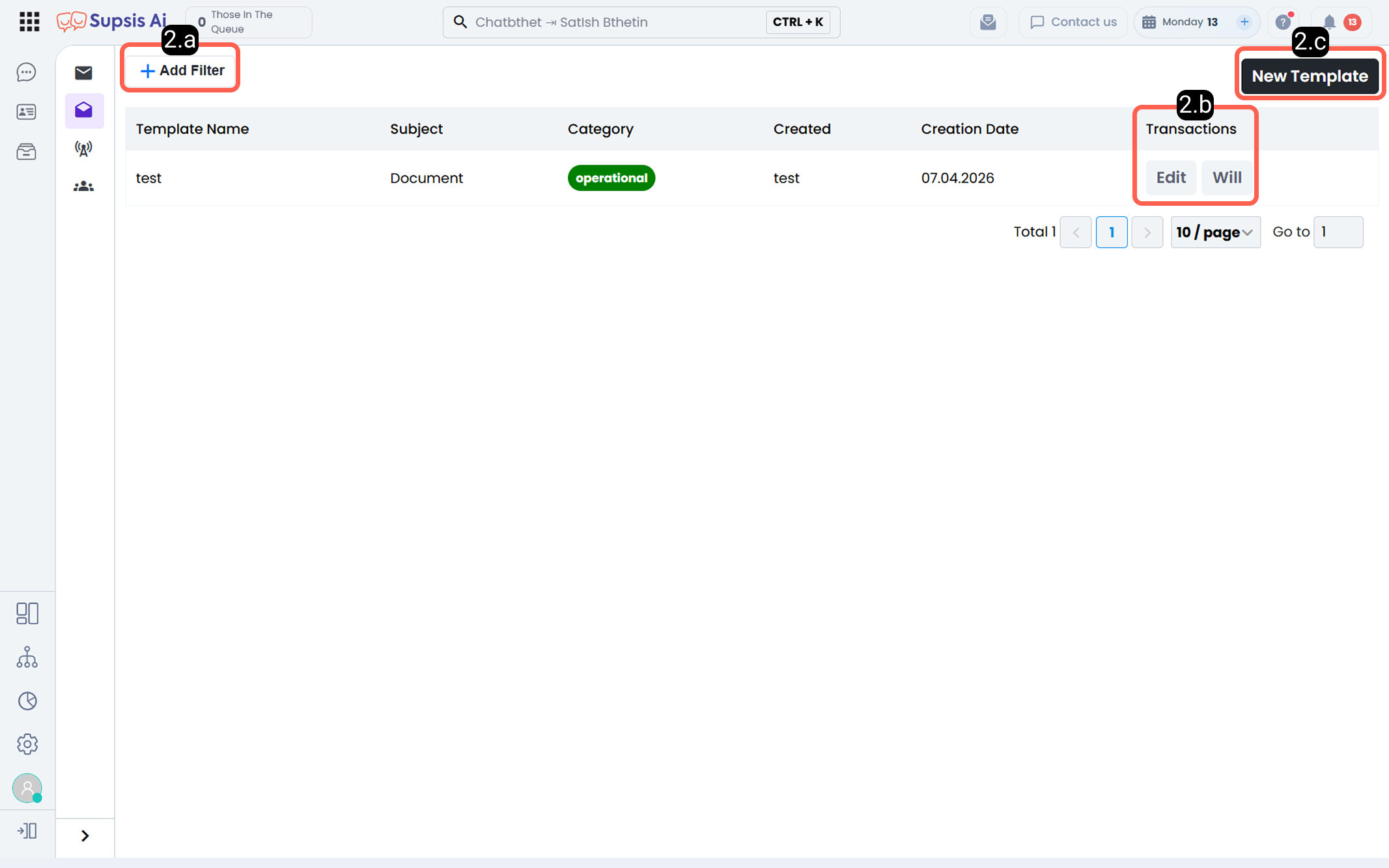
Task: Click Those In The Queue indicator
Action: point(249,22)
